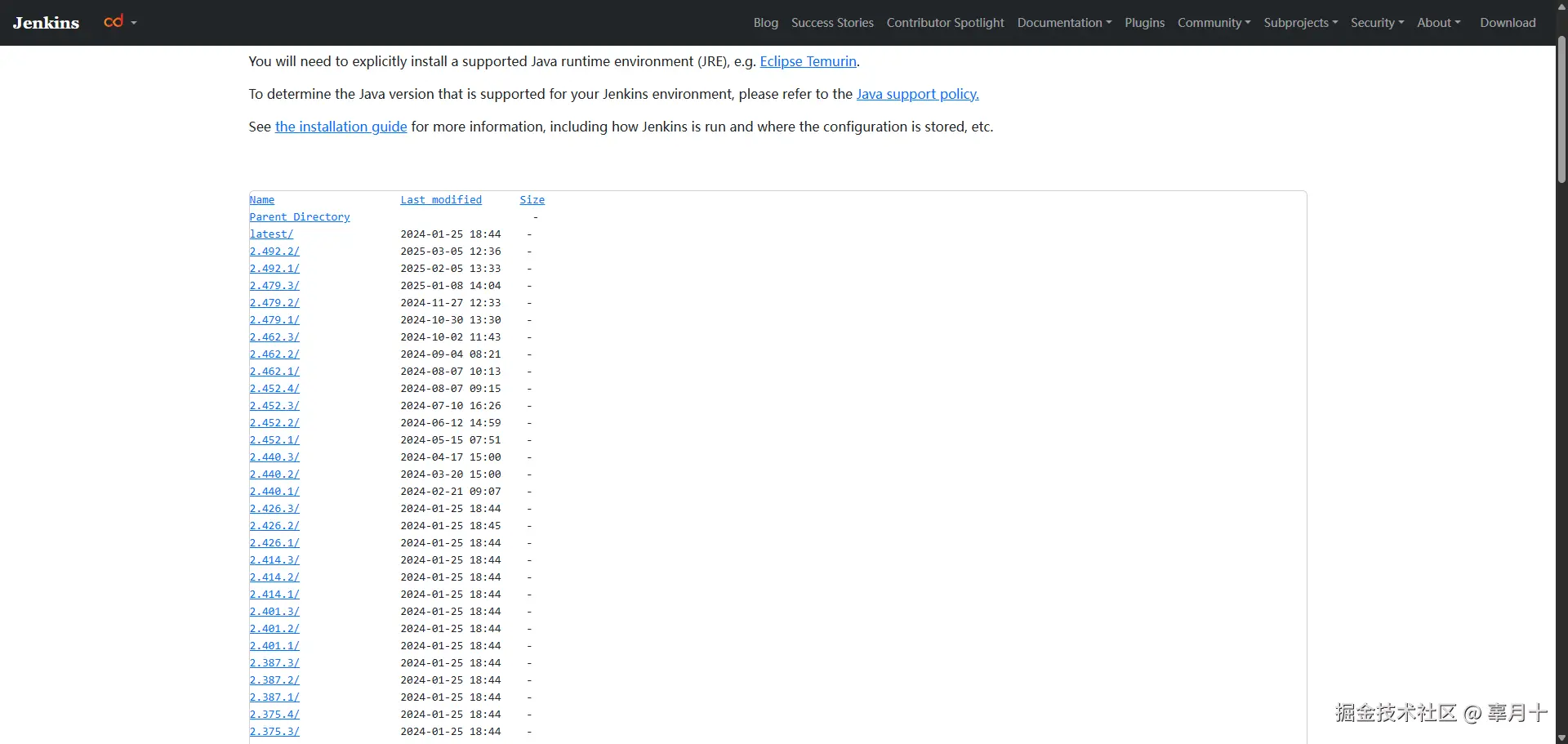Open the 2.426.3/ directory
This screenshot has width=1568, height=744.
coord(274,509)
